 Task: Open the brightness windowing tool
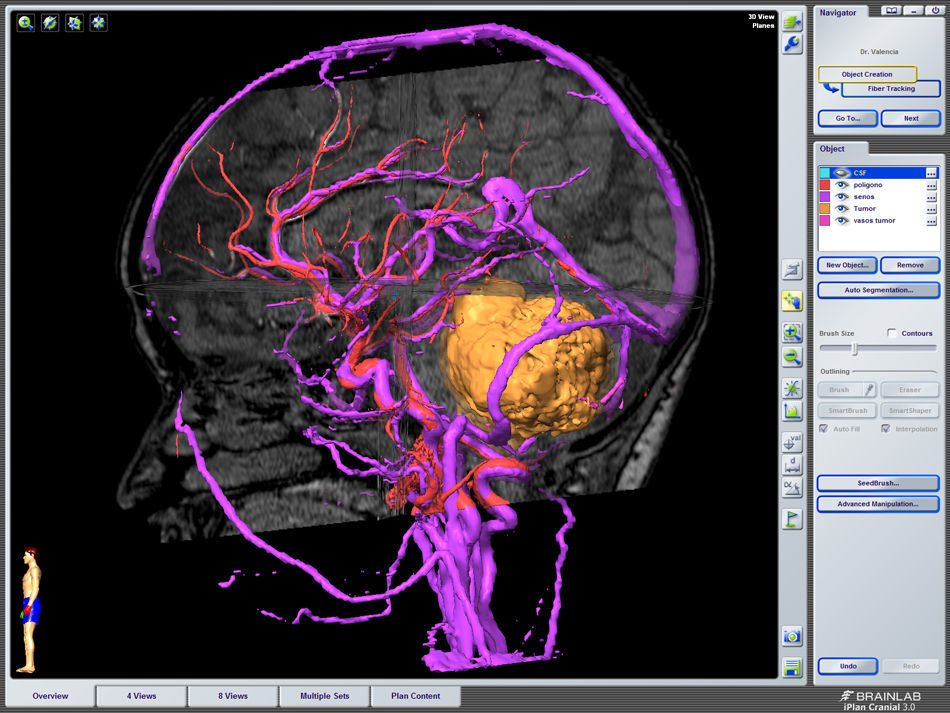(792, 387)
